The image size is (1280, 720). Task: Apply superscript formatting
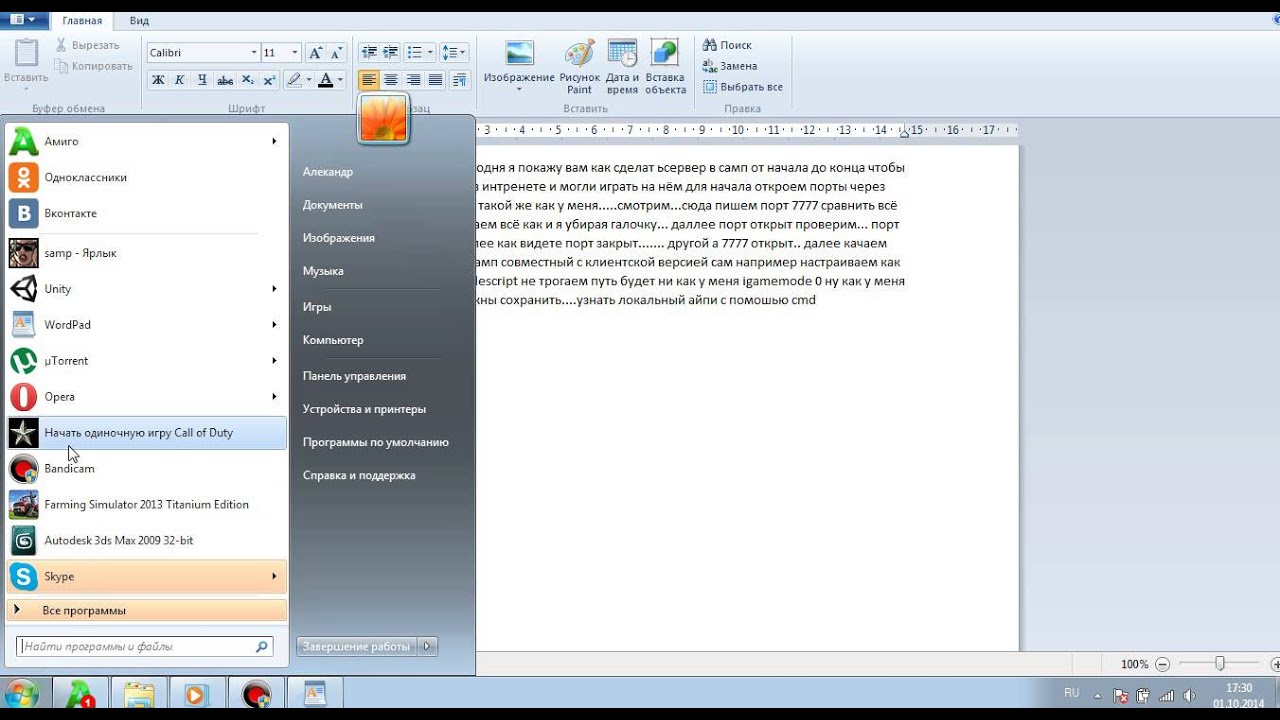[x=269, y=80]
